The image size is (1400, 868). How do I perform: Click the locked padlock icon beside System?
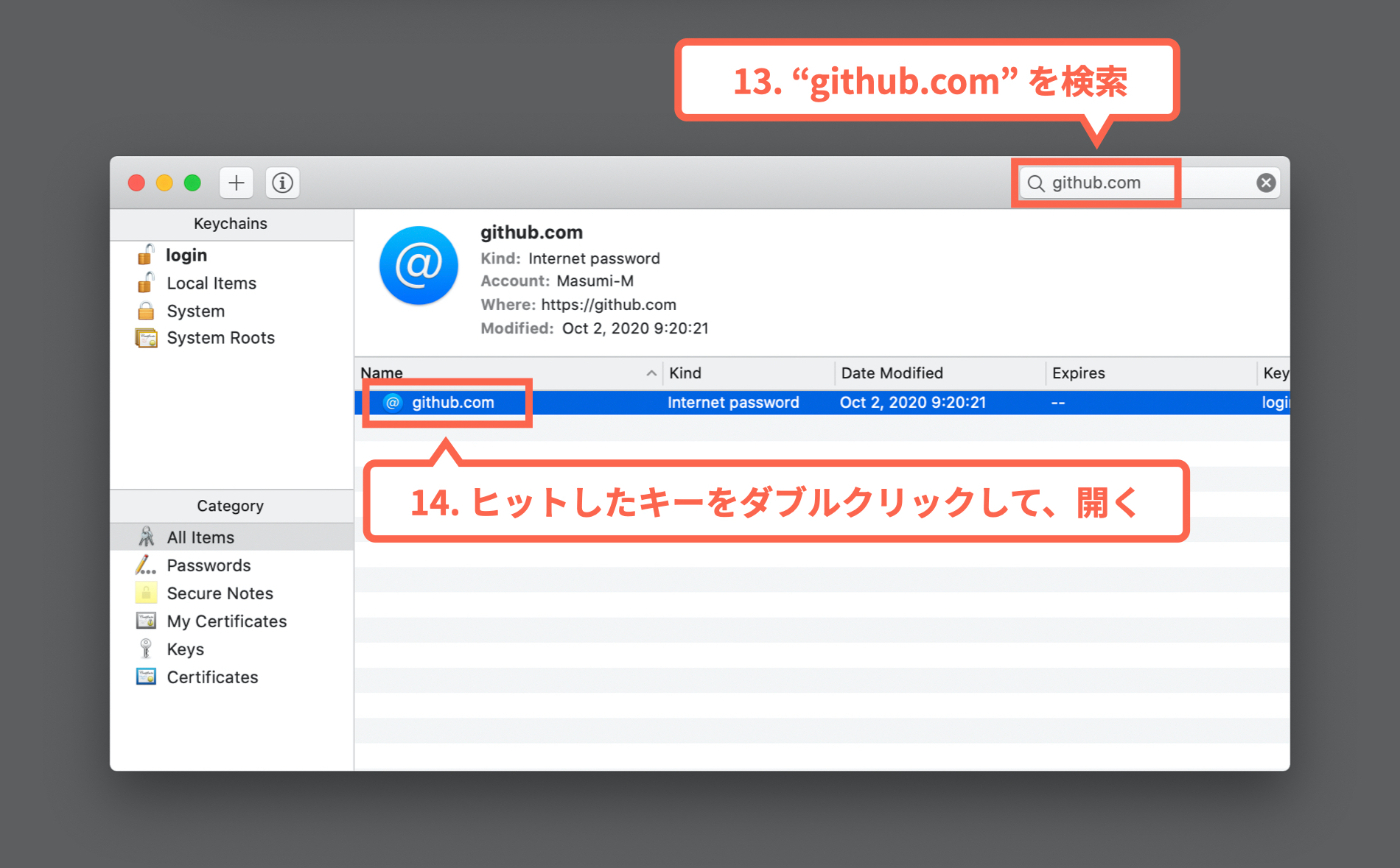pos(147,311)
